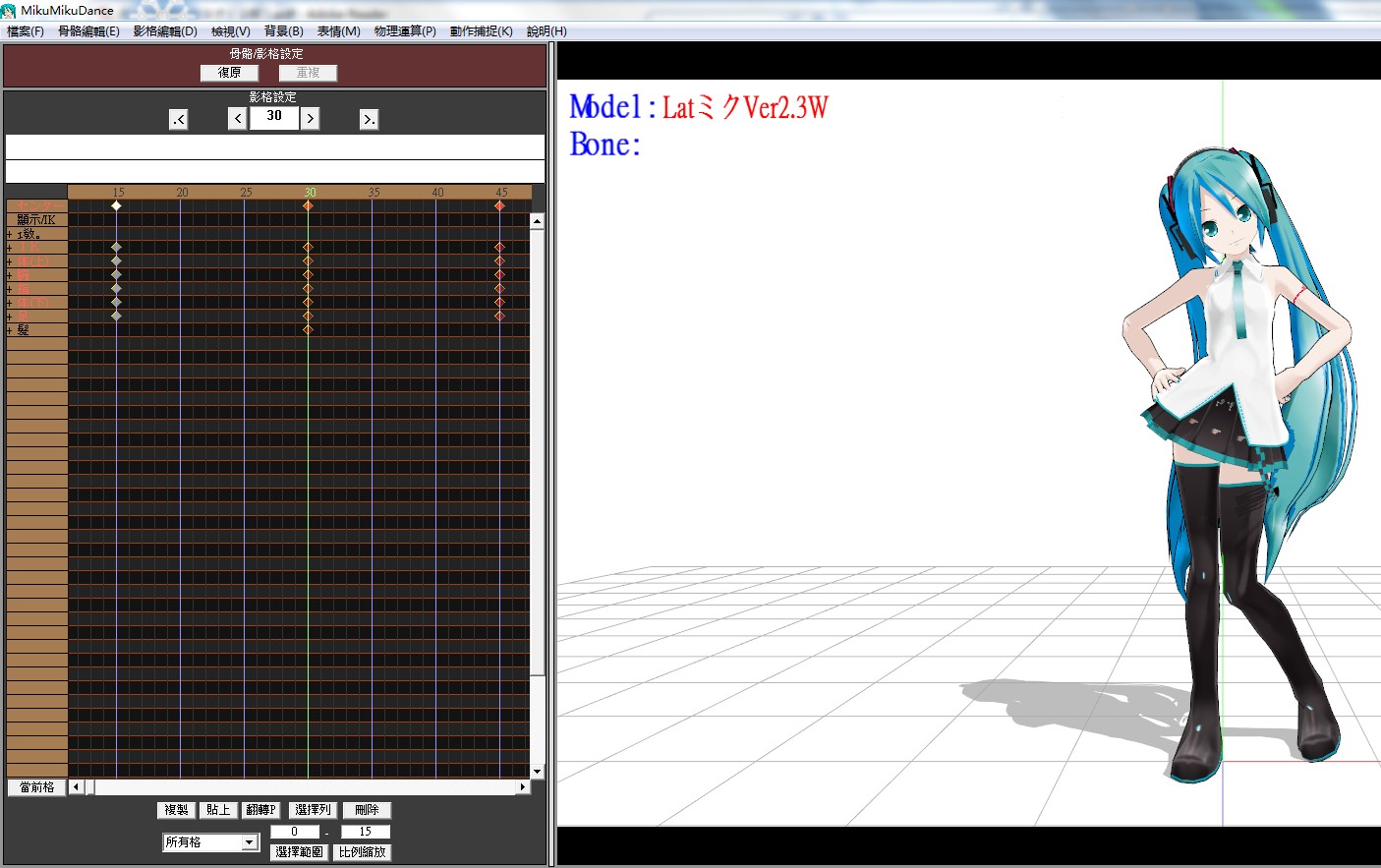Image resolution: width=1381 pixels, height=868 pixels.
Task: Open the 骨骼編輯(E) menu
Action: [x=88, y=31]
